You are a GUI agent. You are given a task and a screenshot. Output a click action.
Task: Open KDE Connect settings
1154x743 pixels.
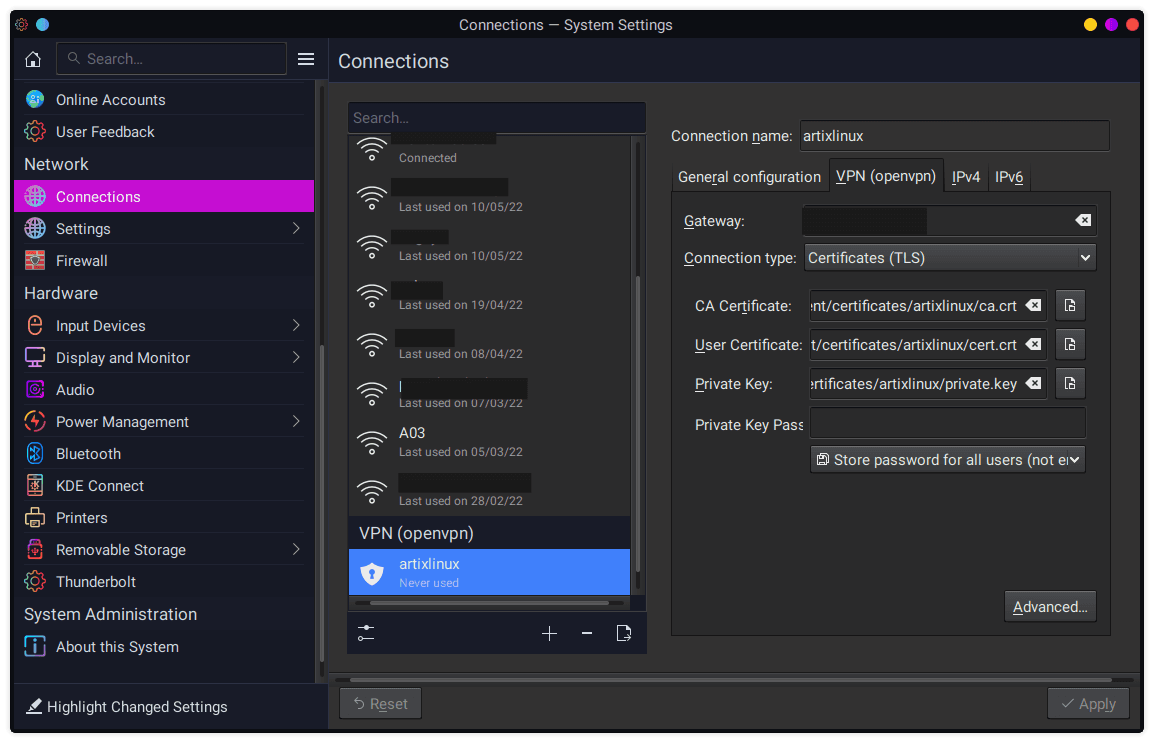[165, 486]
